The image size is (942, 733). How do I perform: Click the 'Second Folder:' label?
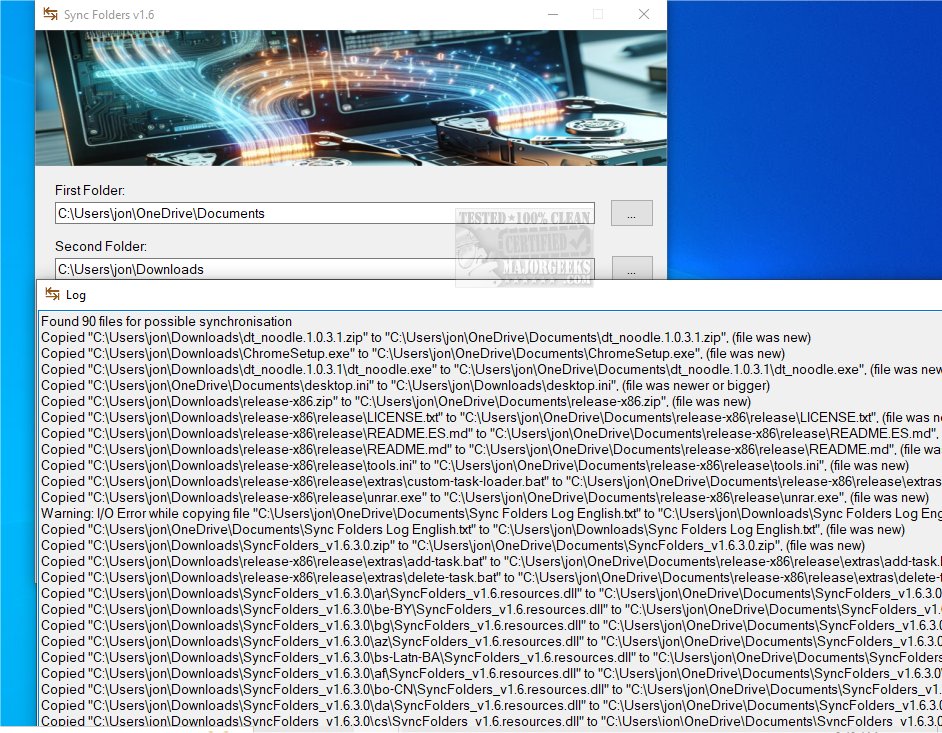pyautogui.click(x=101, y=246)
